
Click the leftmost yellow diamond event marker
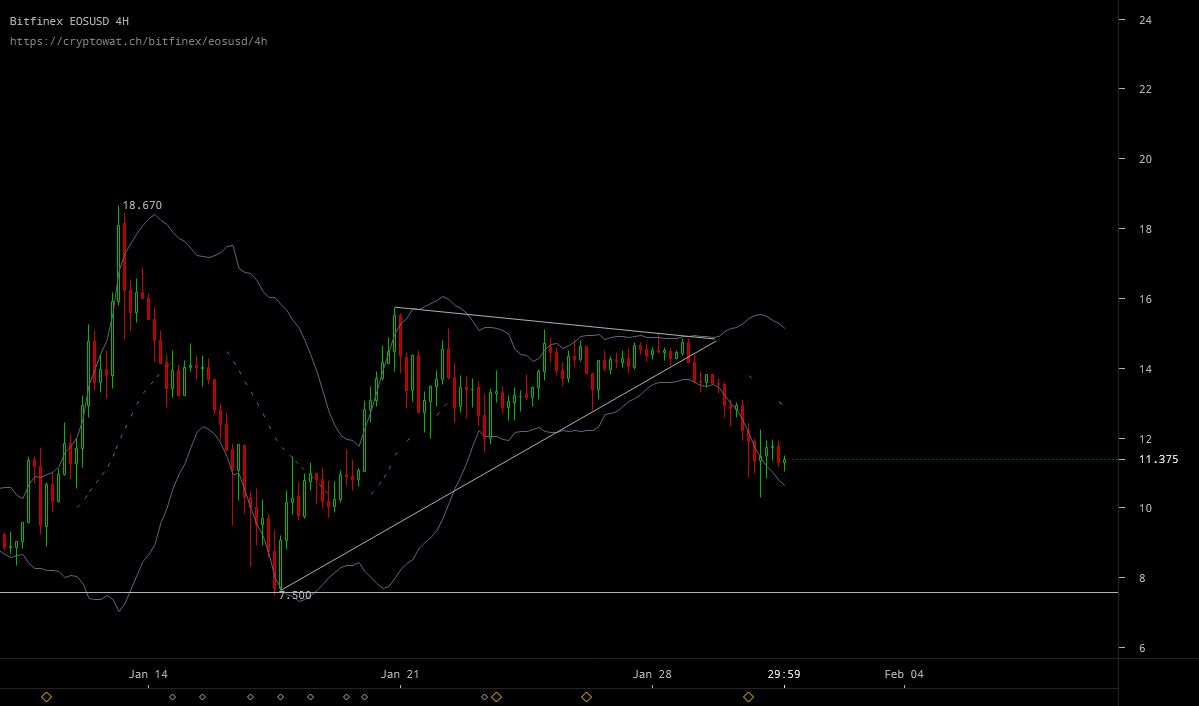coord(47,697)
